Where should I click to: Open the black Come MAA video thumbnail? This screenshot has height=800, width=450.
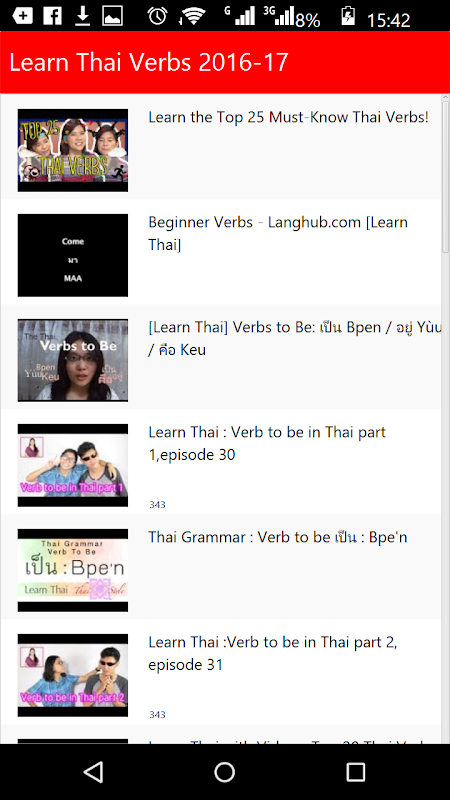tap(73, 255)
